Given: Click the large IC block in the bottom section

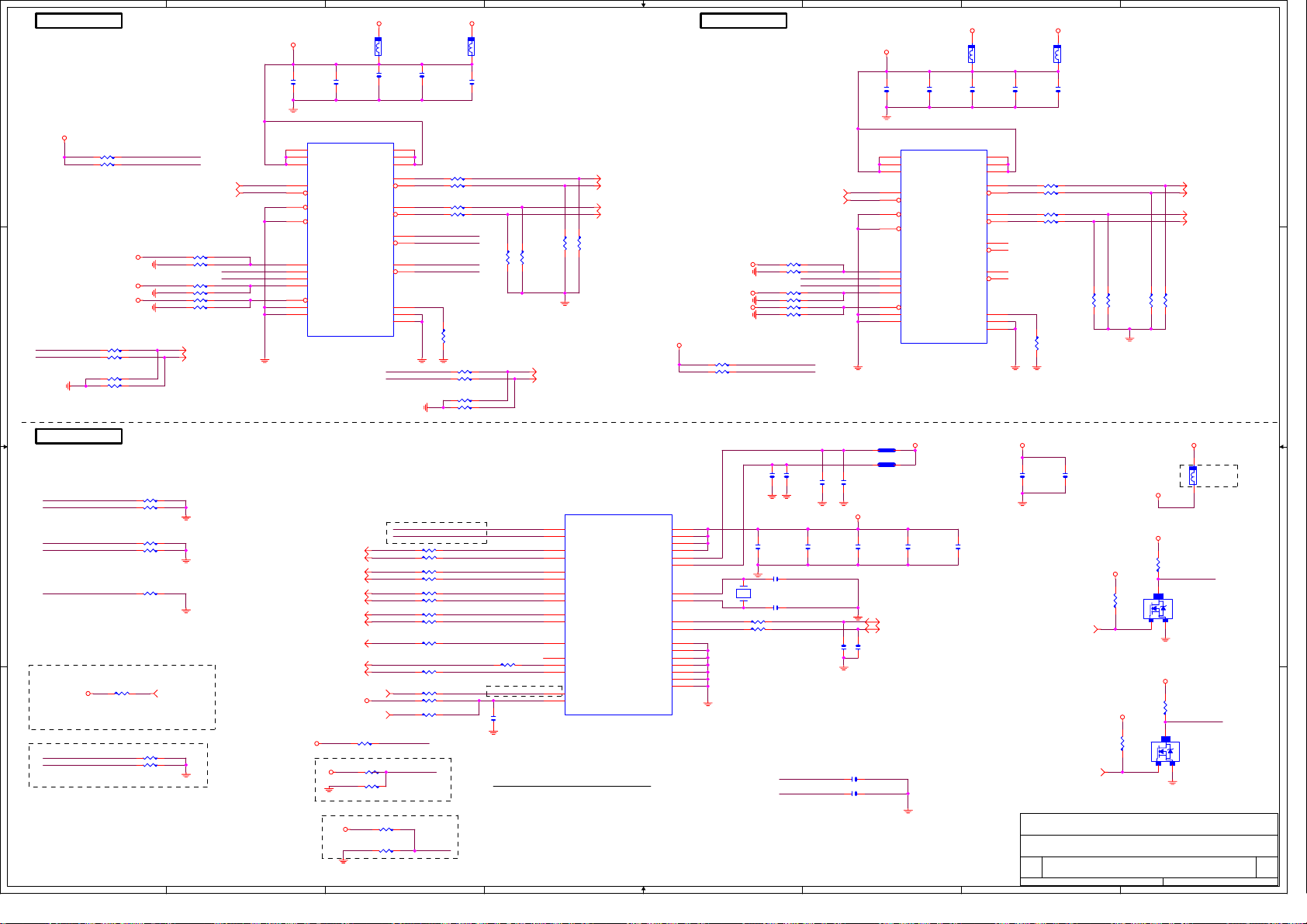Looking at the screenshot, I should (x=618, y=614).
